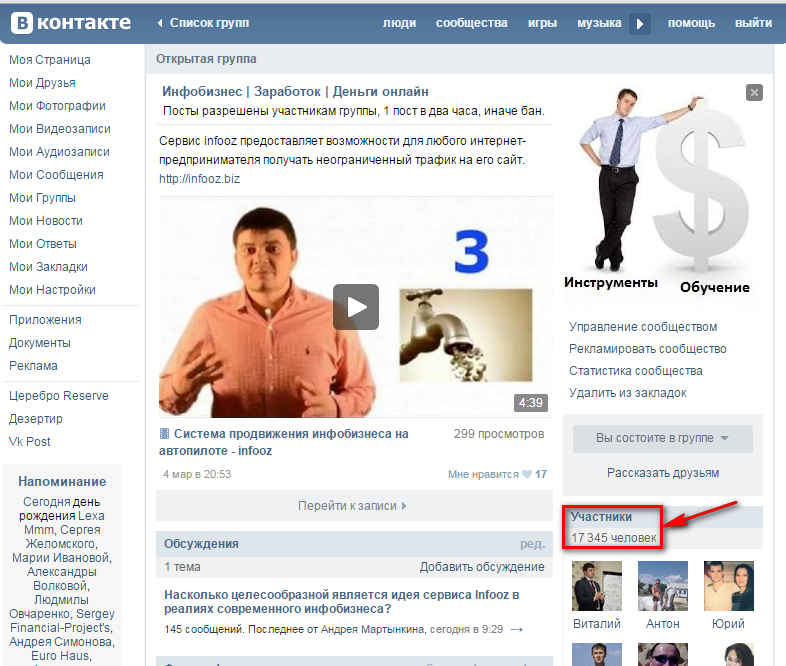The image size is (786, 666).
Task: Click Управление сообществом
Action: tap(643, 327)
